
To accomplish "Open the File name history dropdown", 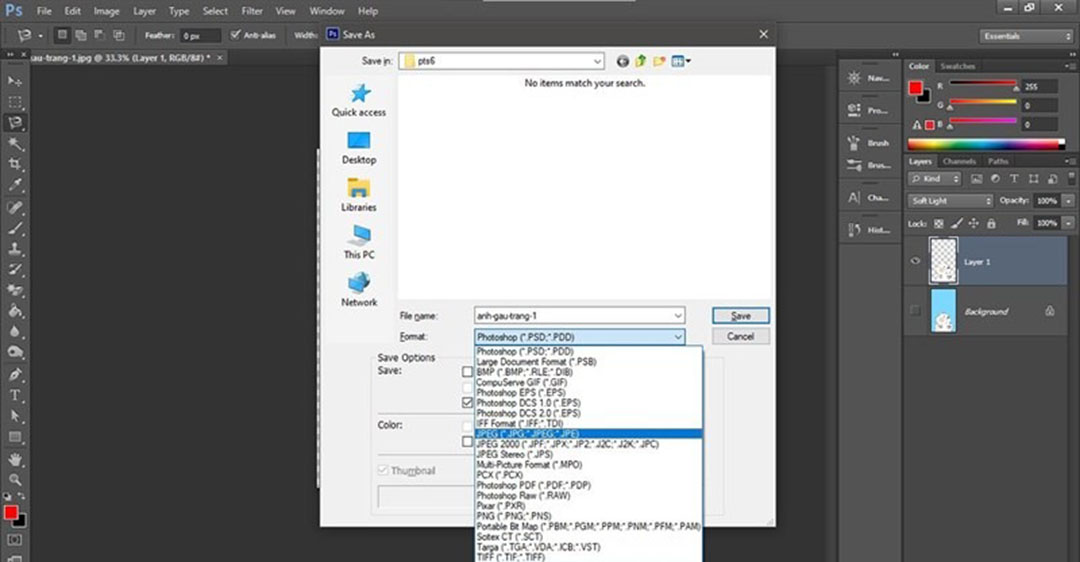I will pyautogui.click(x=678, y=315).
